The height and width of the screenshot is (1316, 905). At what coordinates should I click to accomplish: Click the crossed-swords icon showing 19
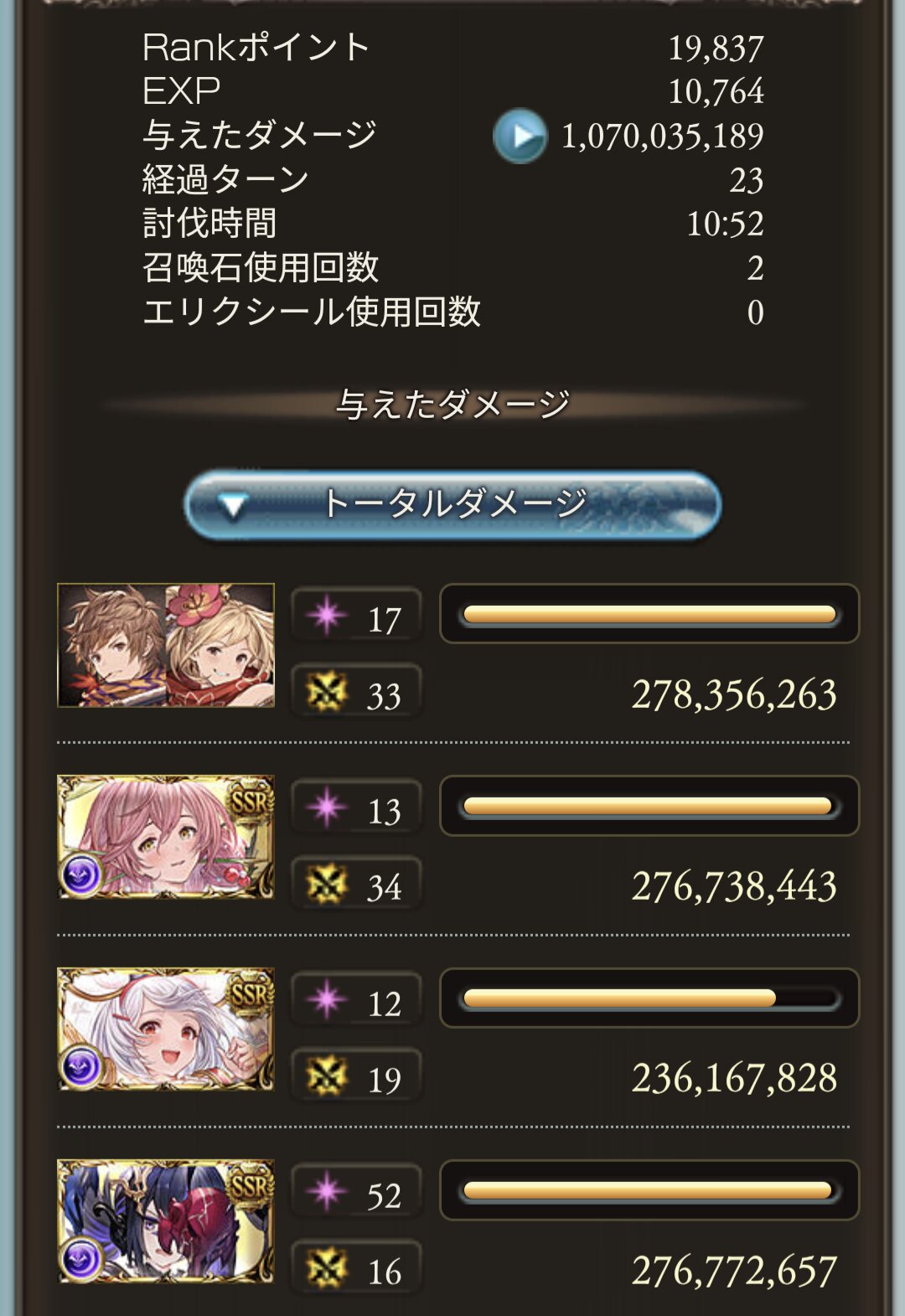(x=326, y=1076)
